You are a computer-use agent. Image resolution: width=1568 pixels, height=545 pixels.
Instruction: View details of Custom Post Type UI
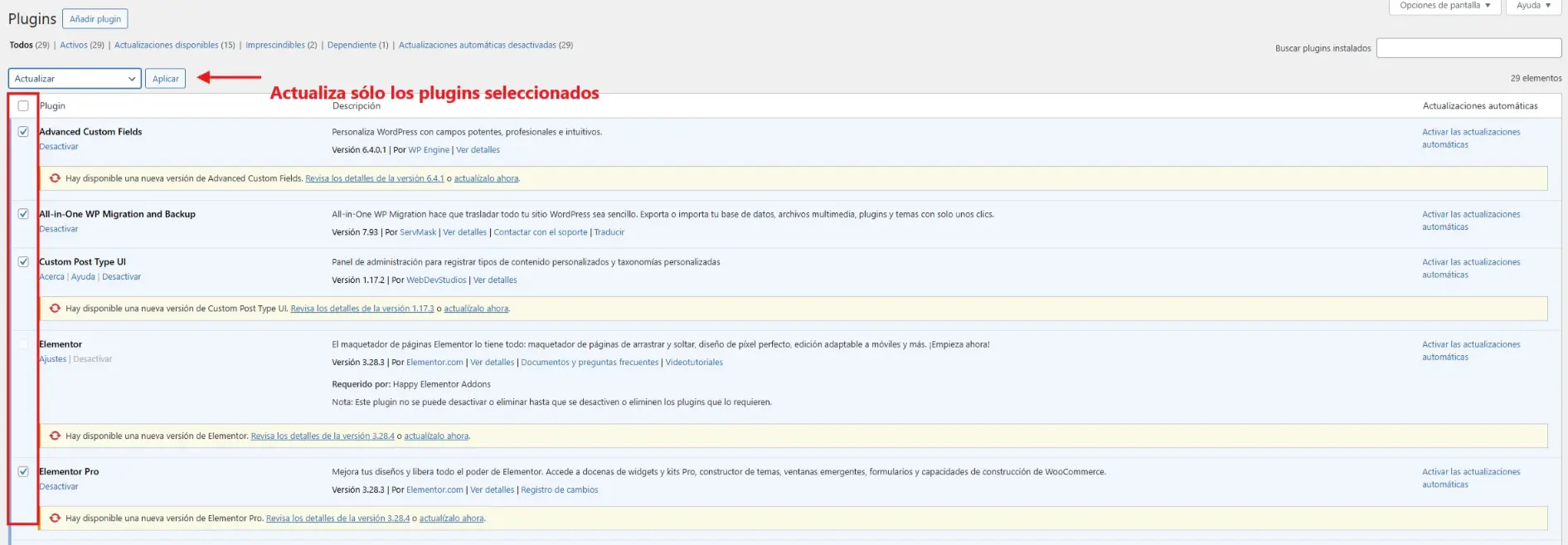(x=495, y=280)
